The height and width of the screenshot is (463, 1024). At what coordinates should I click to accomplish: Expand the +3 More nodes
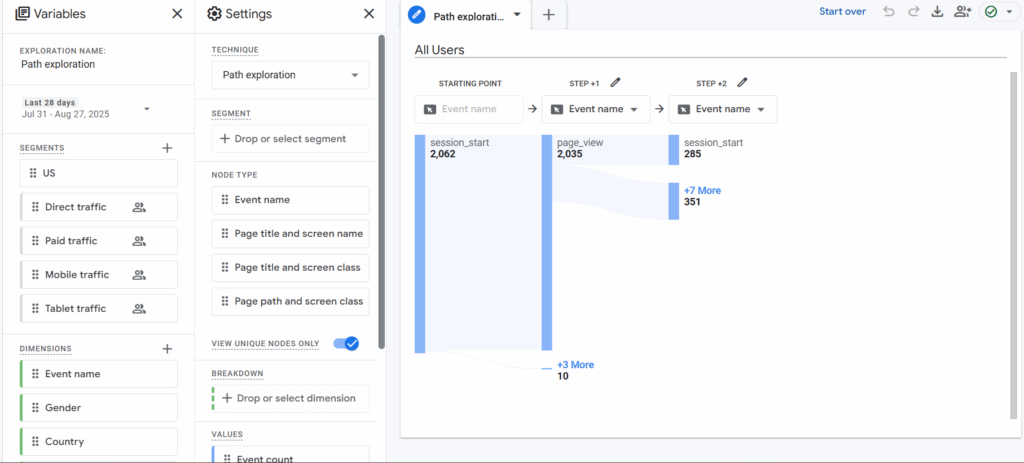575,365
